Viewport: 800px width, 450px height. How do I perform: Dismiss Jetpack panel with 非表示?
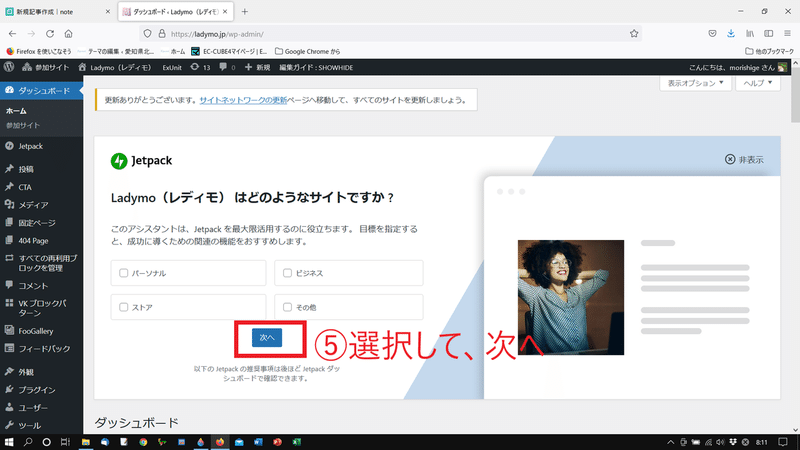(744, 160)
